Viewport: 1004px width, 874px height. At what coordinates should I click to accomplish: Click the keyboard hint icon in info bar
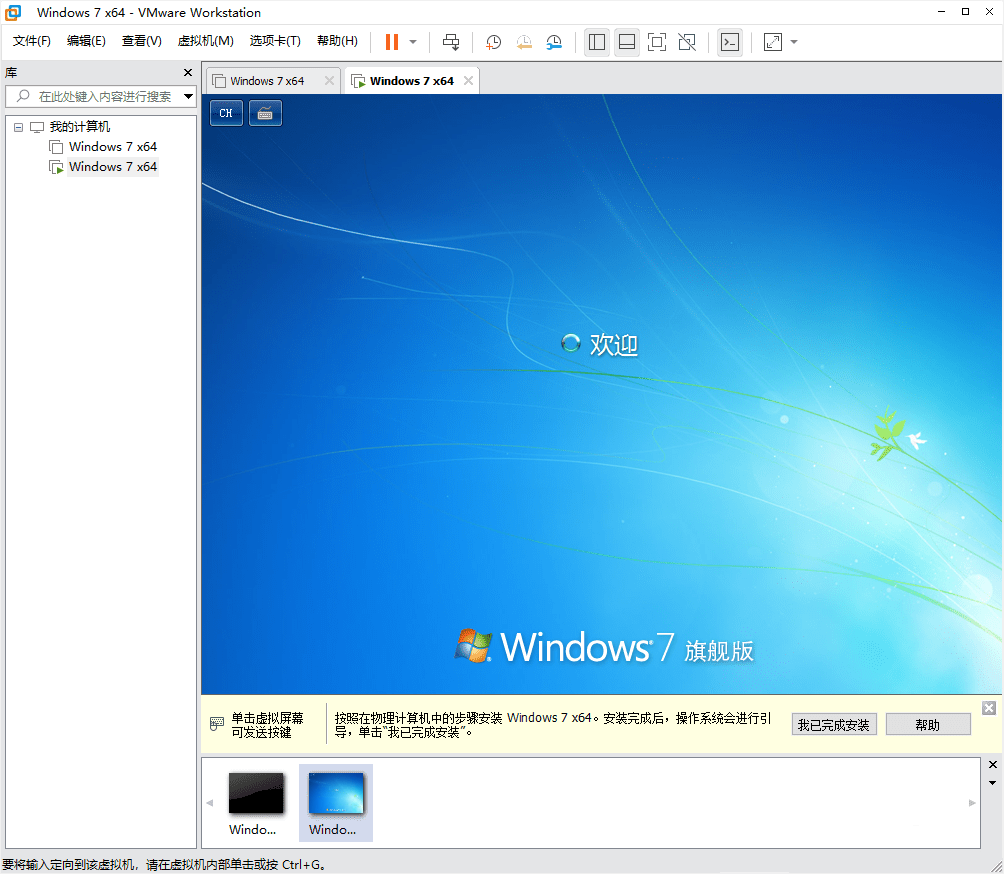pos(217,724)
